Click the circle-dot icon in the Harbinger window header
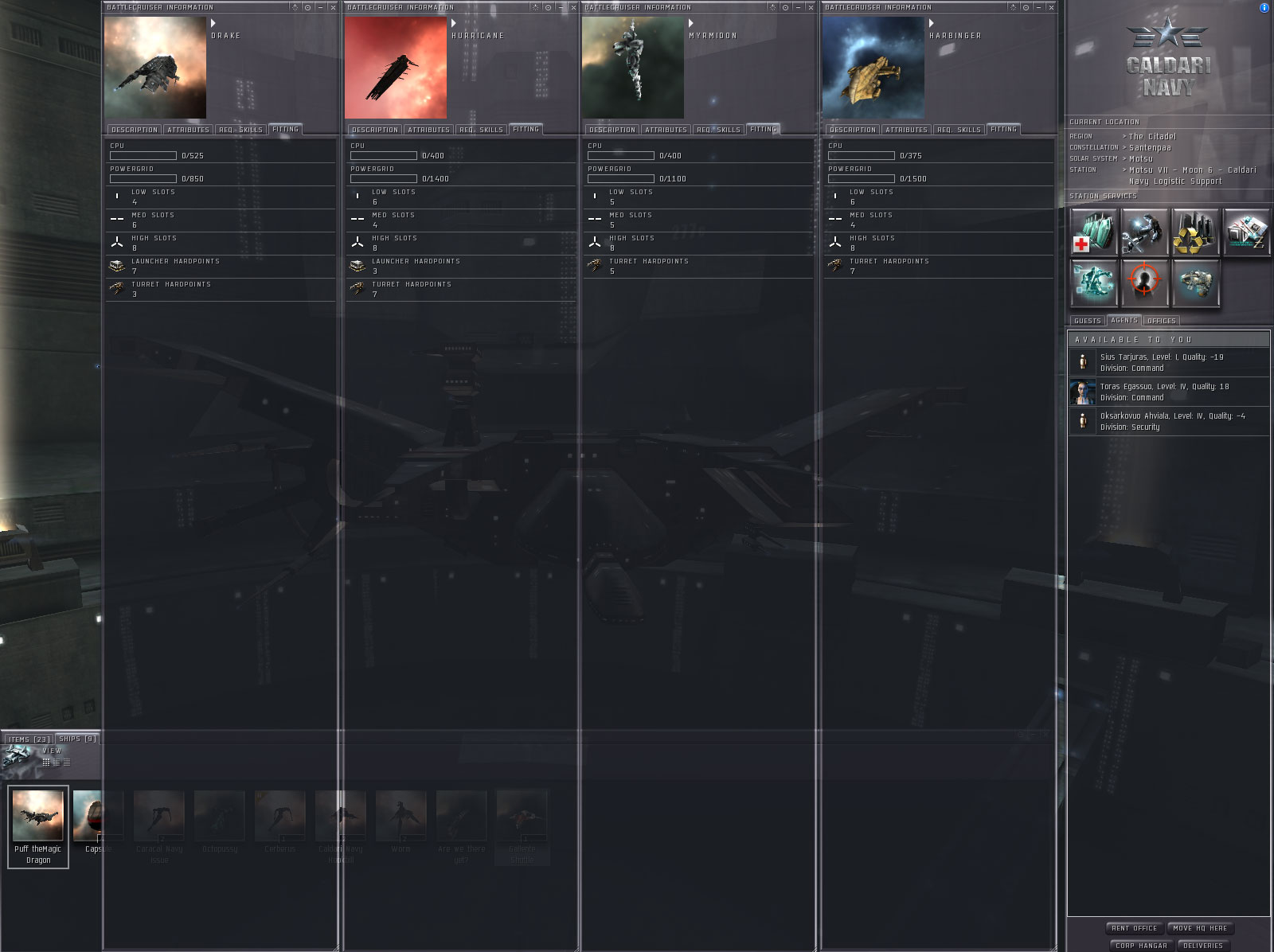1274x952 pixels. 1026,7
